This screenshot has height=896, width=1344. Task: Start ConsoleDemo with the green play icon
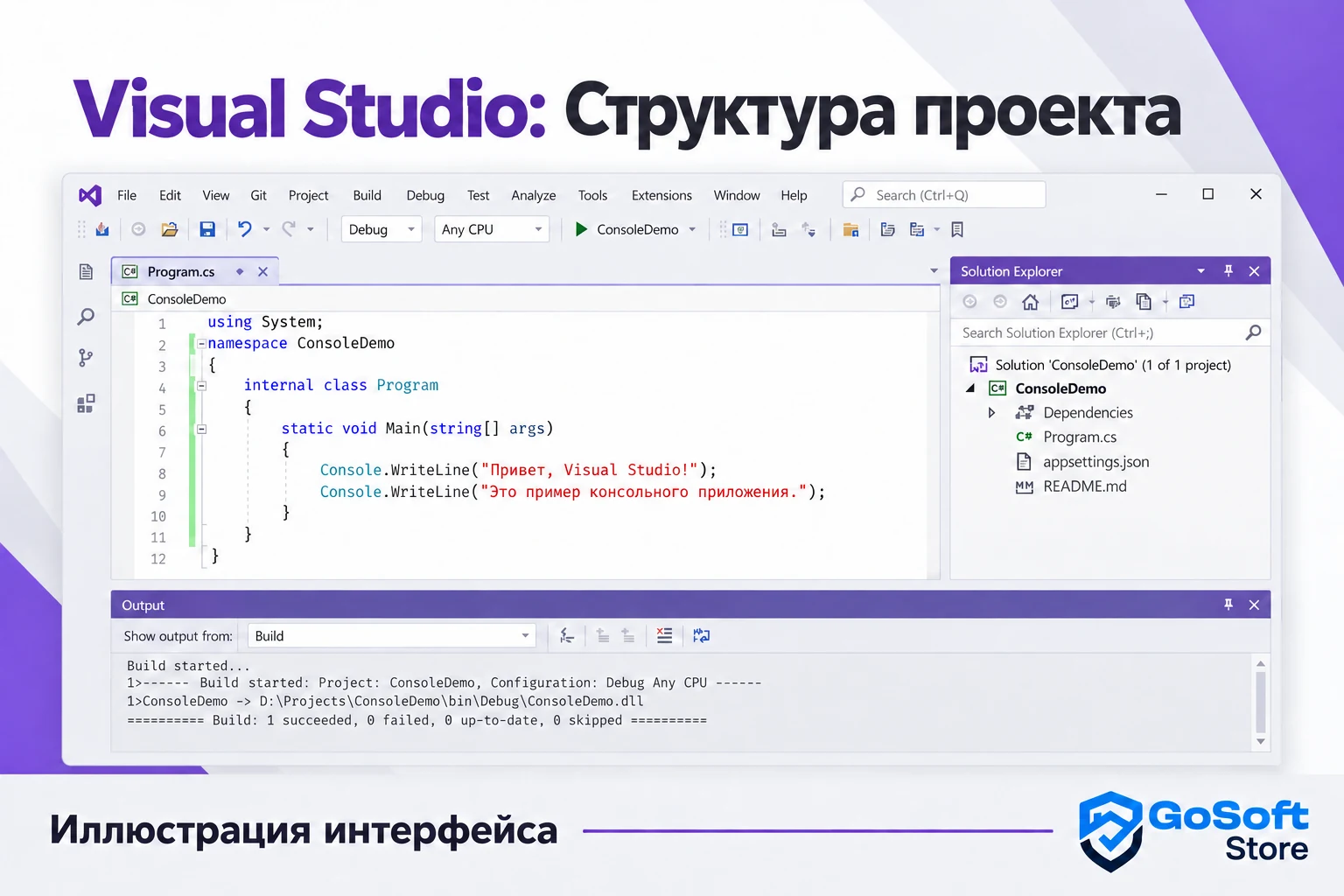click(x=581, y=229)
